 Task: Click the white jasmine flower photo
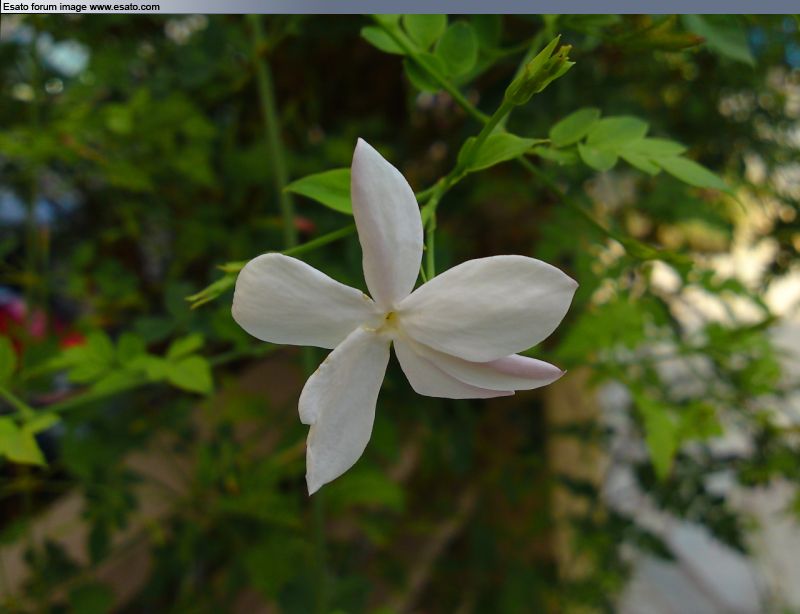click(400, 314)
